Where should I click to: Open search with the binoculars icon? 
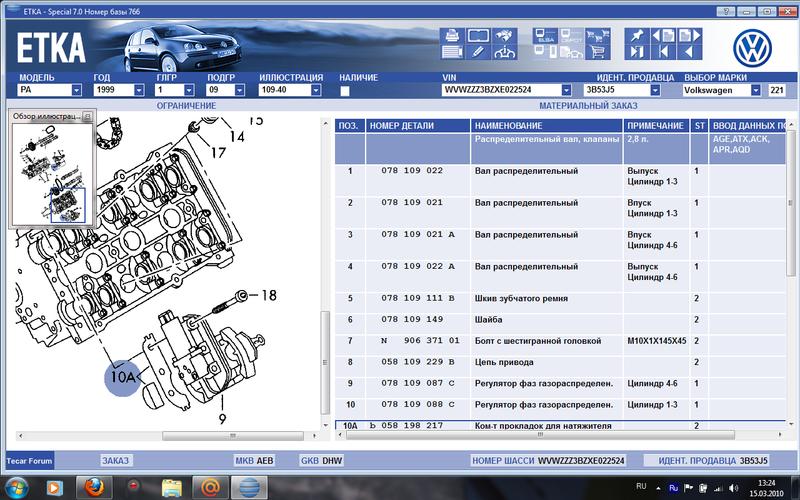[x=504, y=36]
